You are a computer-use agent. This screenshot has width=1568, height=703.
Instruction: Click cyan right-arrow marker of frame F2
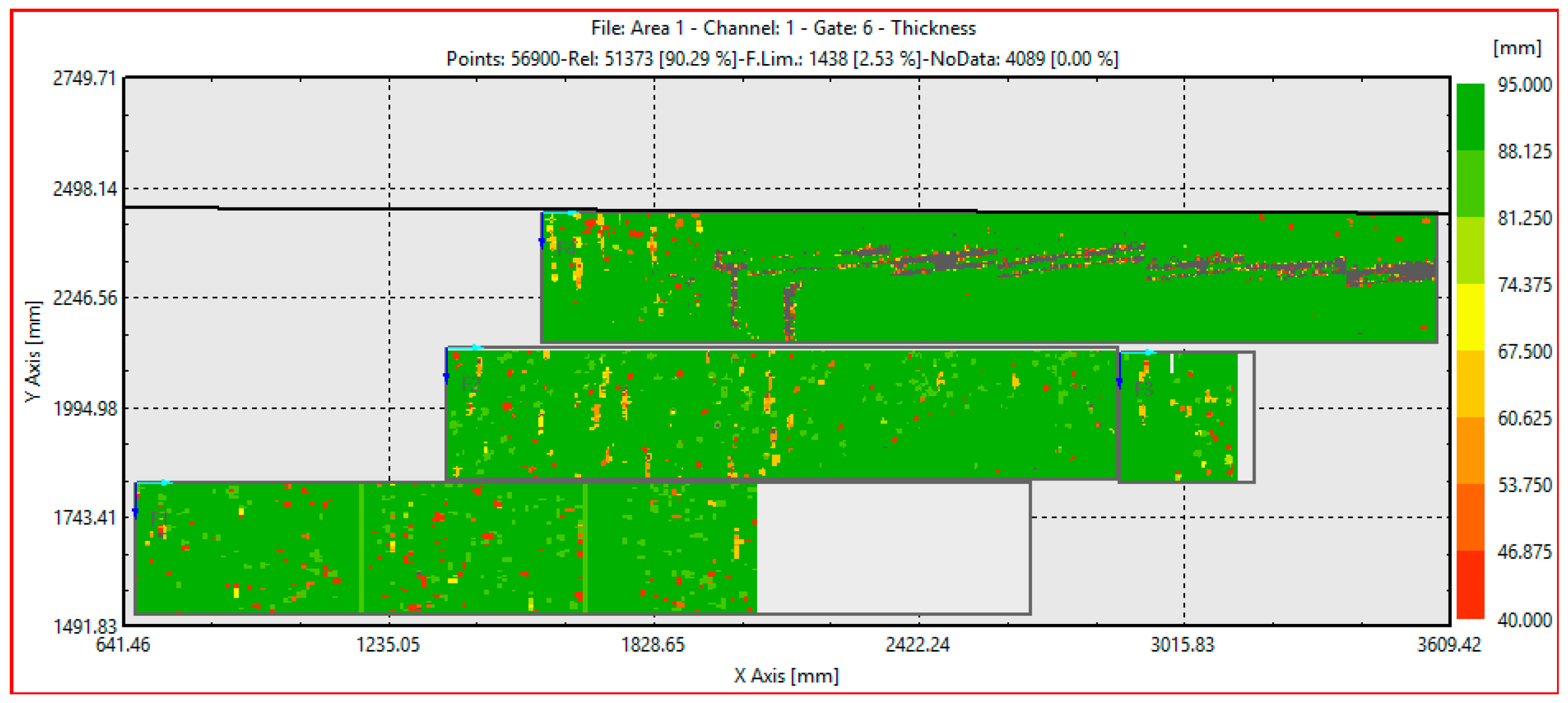tap(476, 348)
